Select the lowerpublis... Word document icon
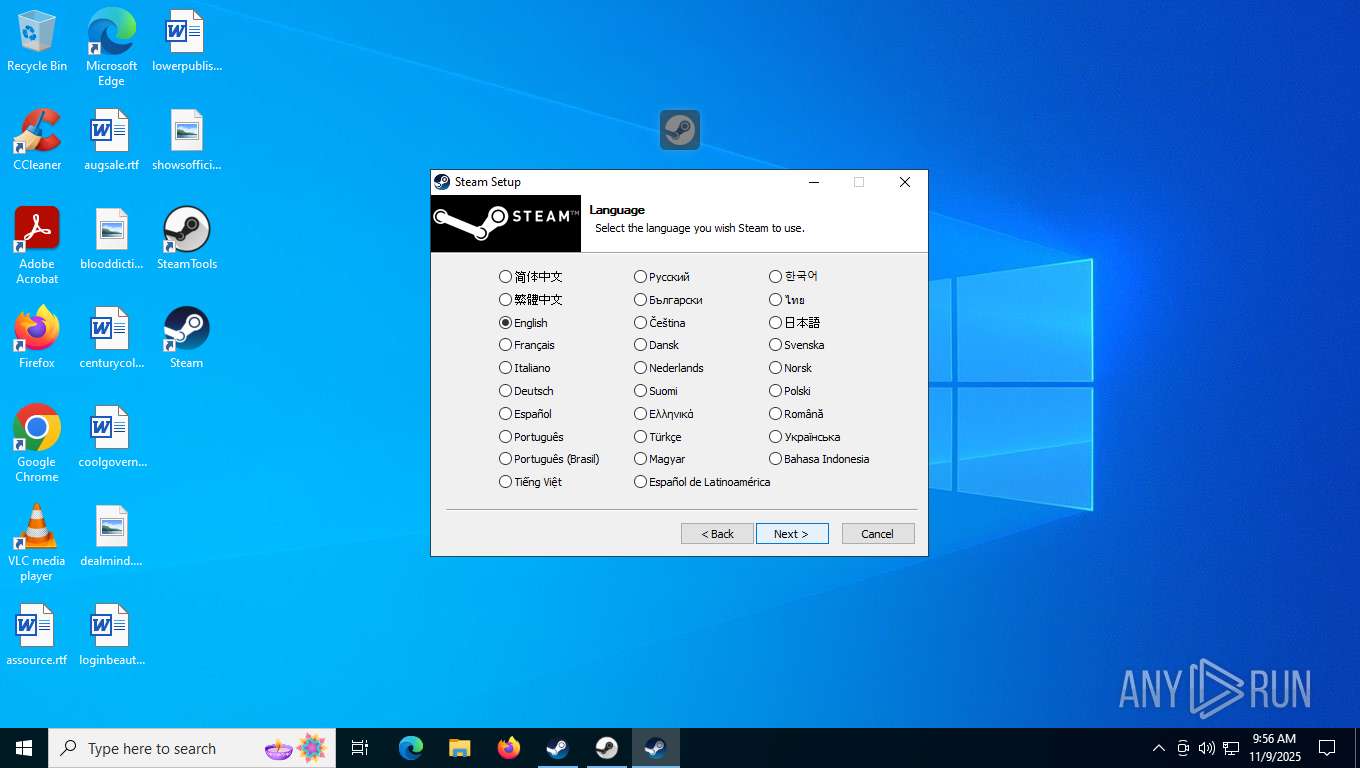This screenshot has height=768, width=1360. (186, 42)
